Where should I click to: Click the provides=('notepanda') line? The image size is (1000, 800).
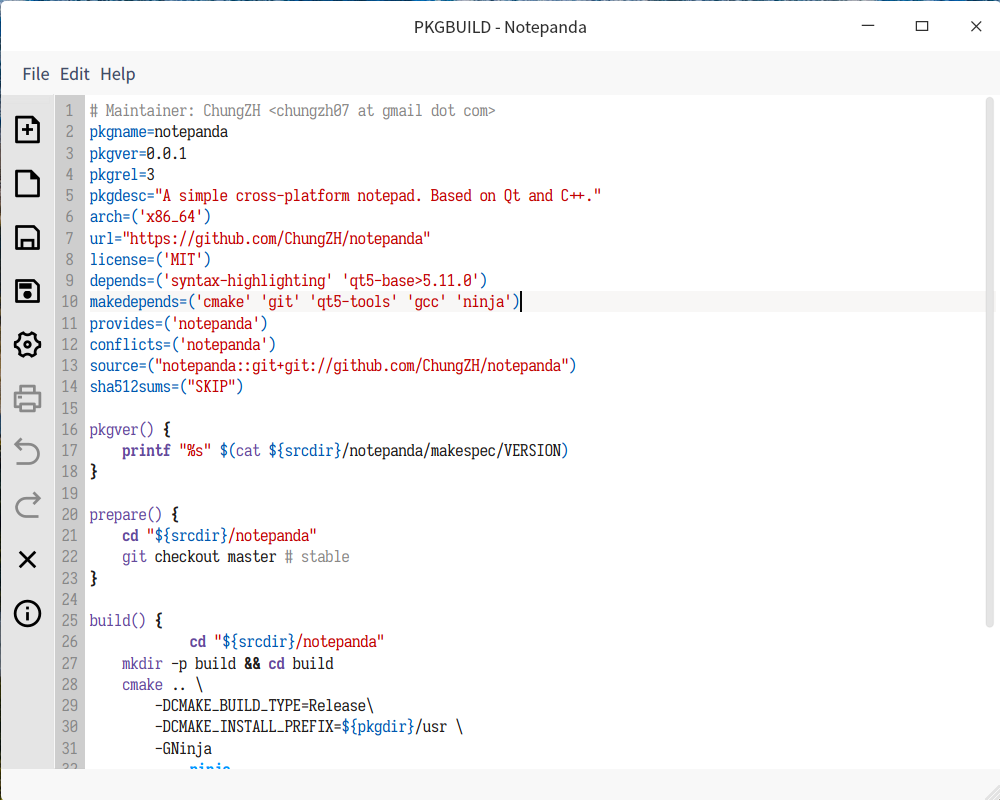pyautogui.click(x=179, y=323)
